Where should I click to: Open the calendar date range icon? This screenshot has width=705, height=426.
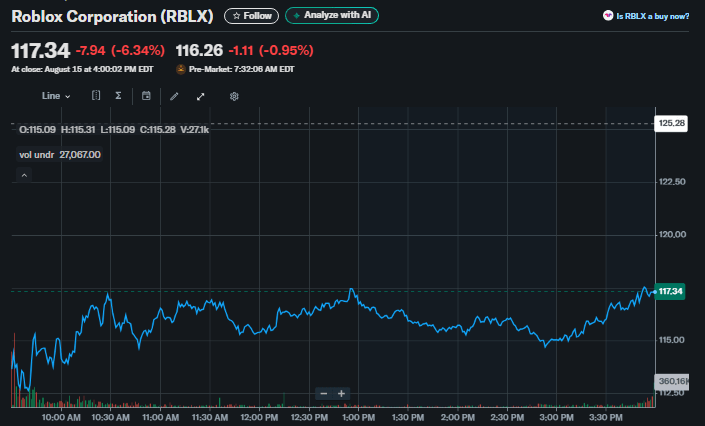point(146,95)
